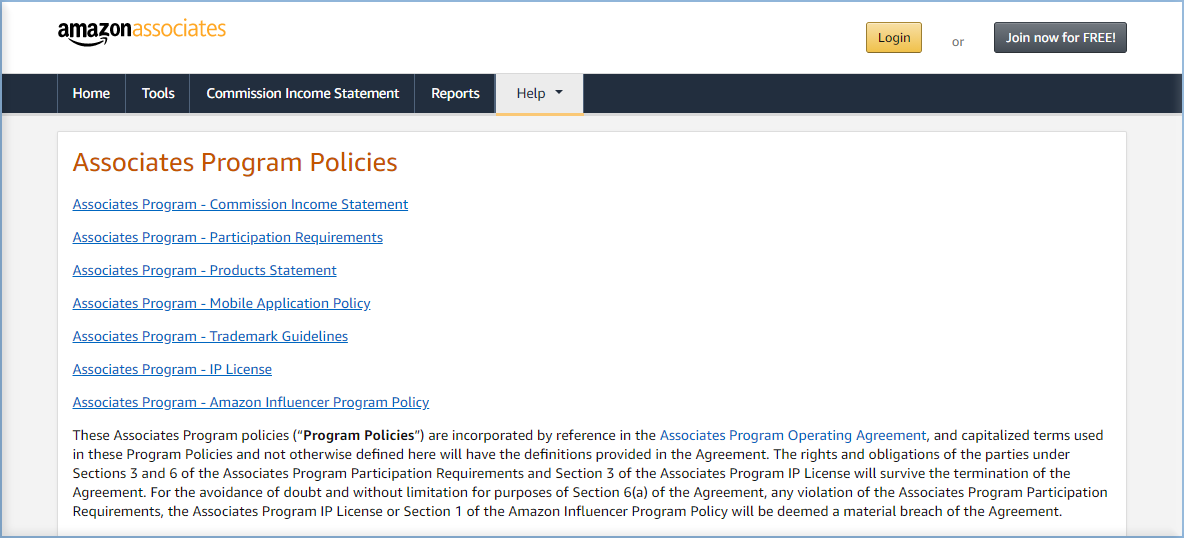The width and height of the screenshot is (1184, 538).
Task: Click the Join now for FREE! button
Action: click(x=1060, y=38)
